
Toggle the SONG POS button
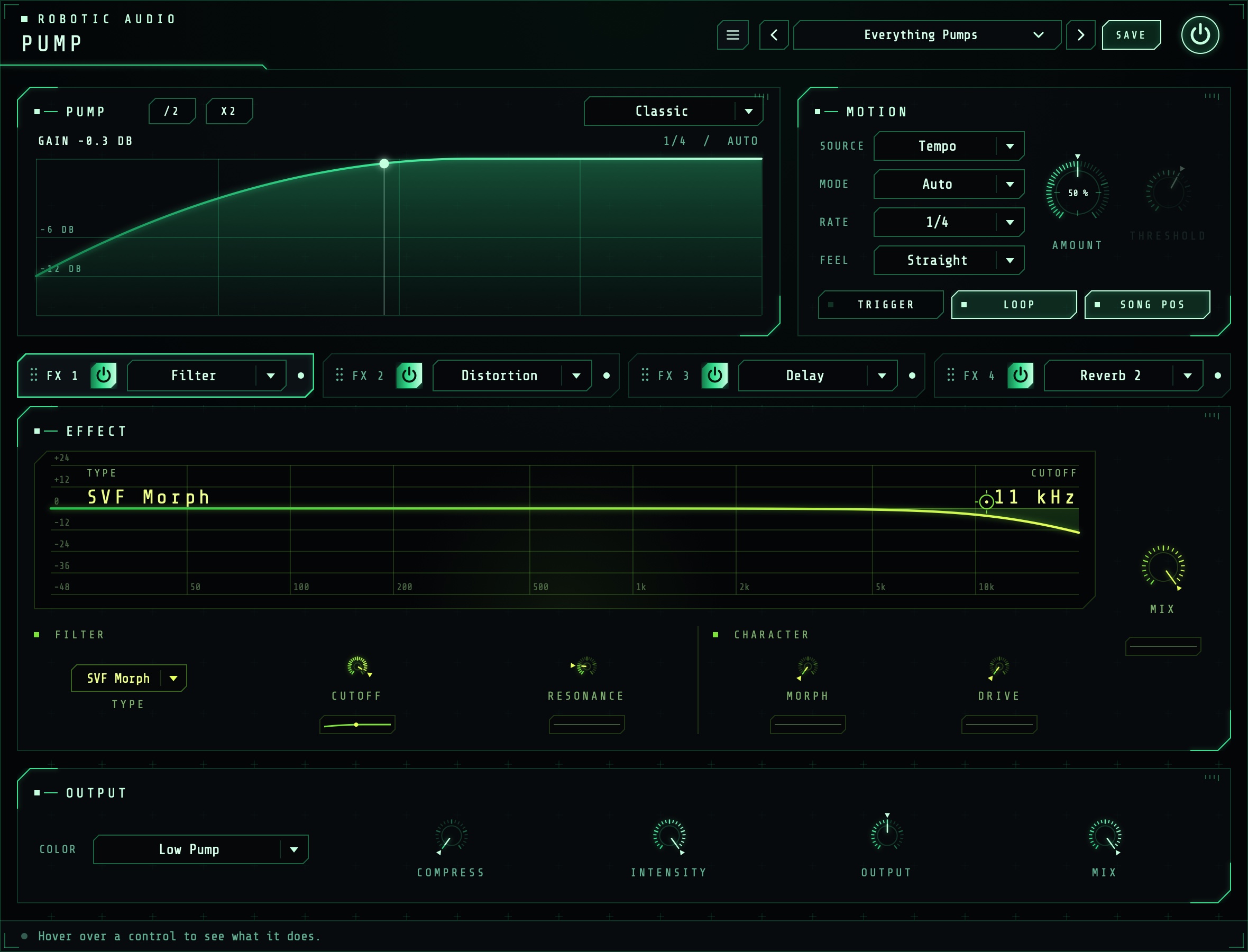tap(1147, 305)
